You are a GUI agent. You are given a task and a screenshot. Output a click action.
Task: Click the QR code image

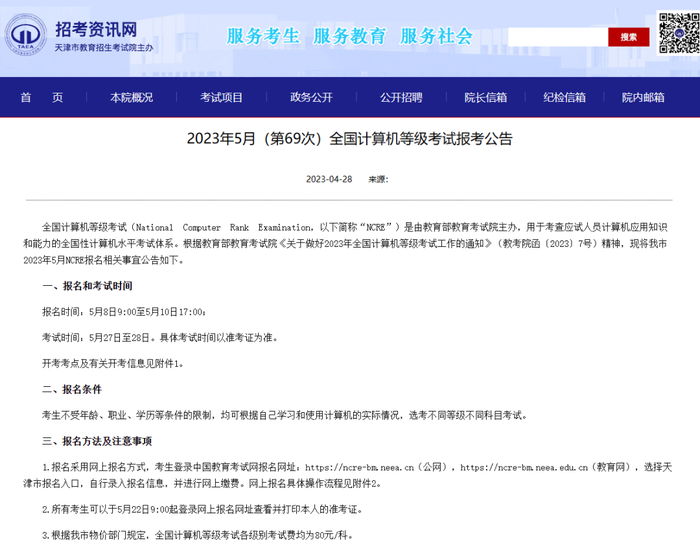677,34
